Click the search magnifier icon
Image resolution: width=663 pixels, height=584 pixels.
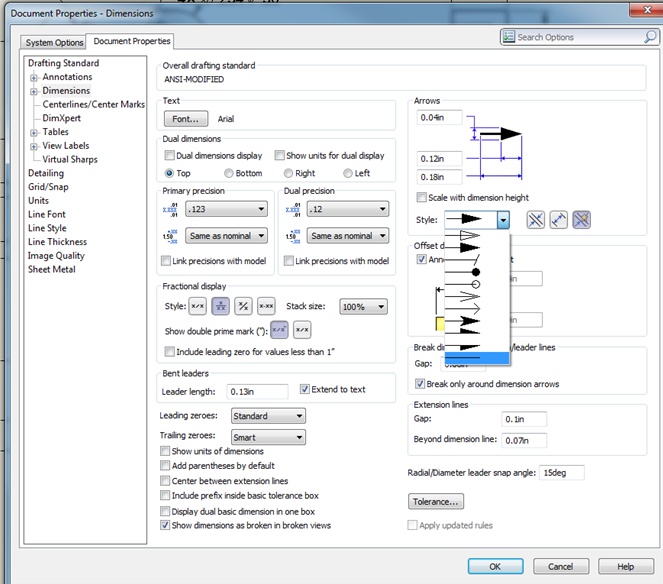650,37
